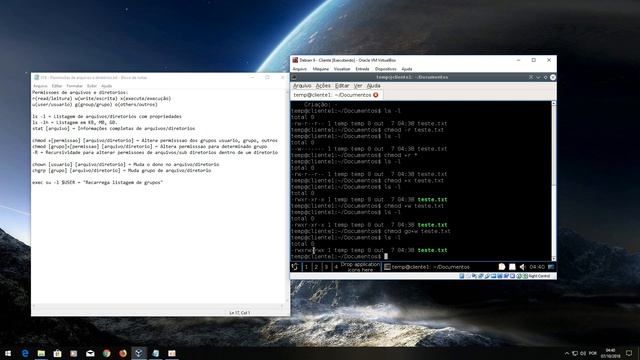Click the terminal vertical scrollbar
The height and width of the screenshot is (360, 640).
tap(554, 180)
